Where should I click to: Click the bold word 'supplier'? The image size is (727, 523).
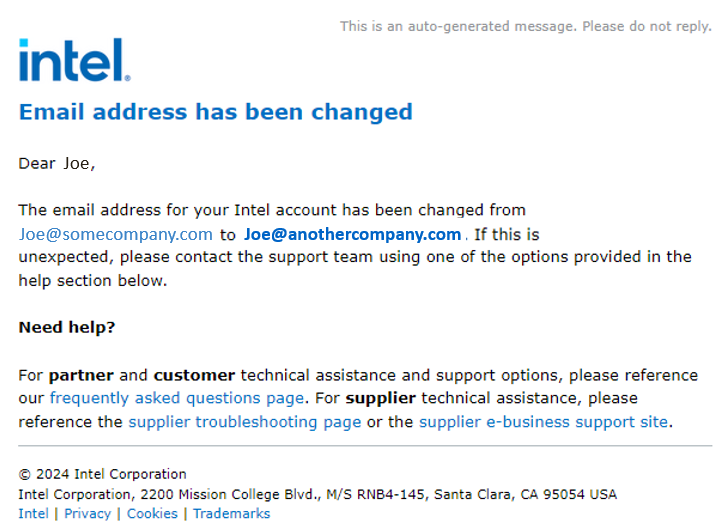coord(381,398)
